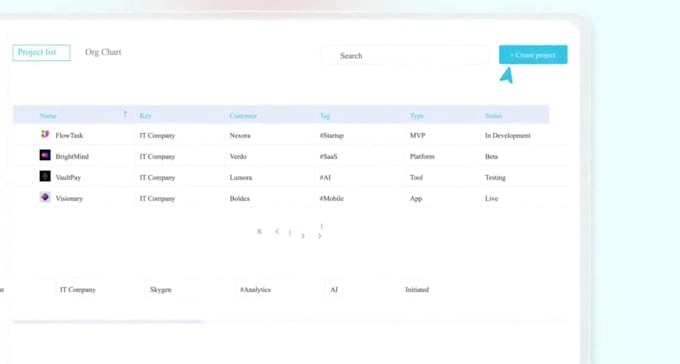
Task: Click the App type cell
Action: point(416,198)
